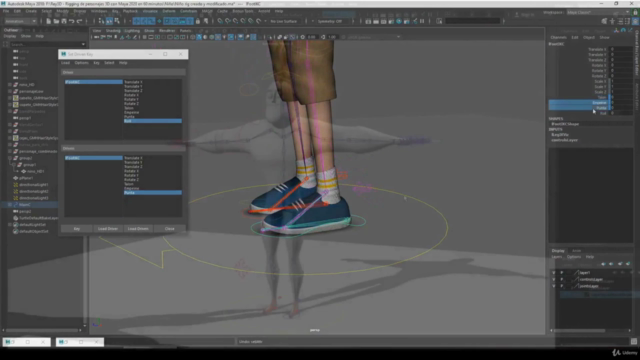The width and height of the screenshot is (640, 360).
Task: Toggle playback P of controlsLayer
Action: (562, 280)
